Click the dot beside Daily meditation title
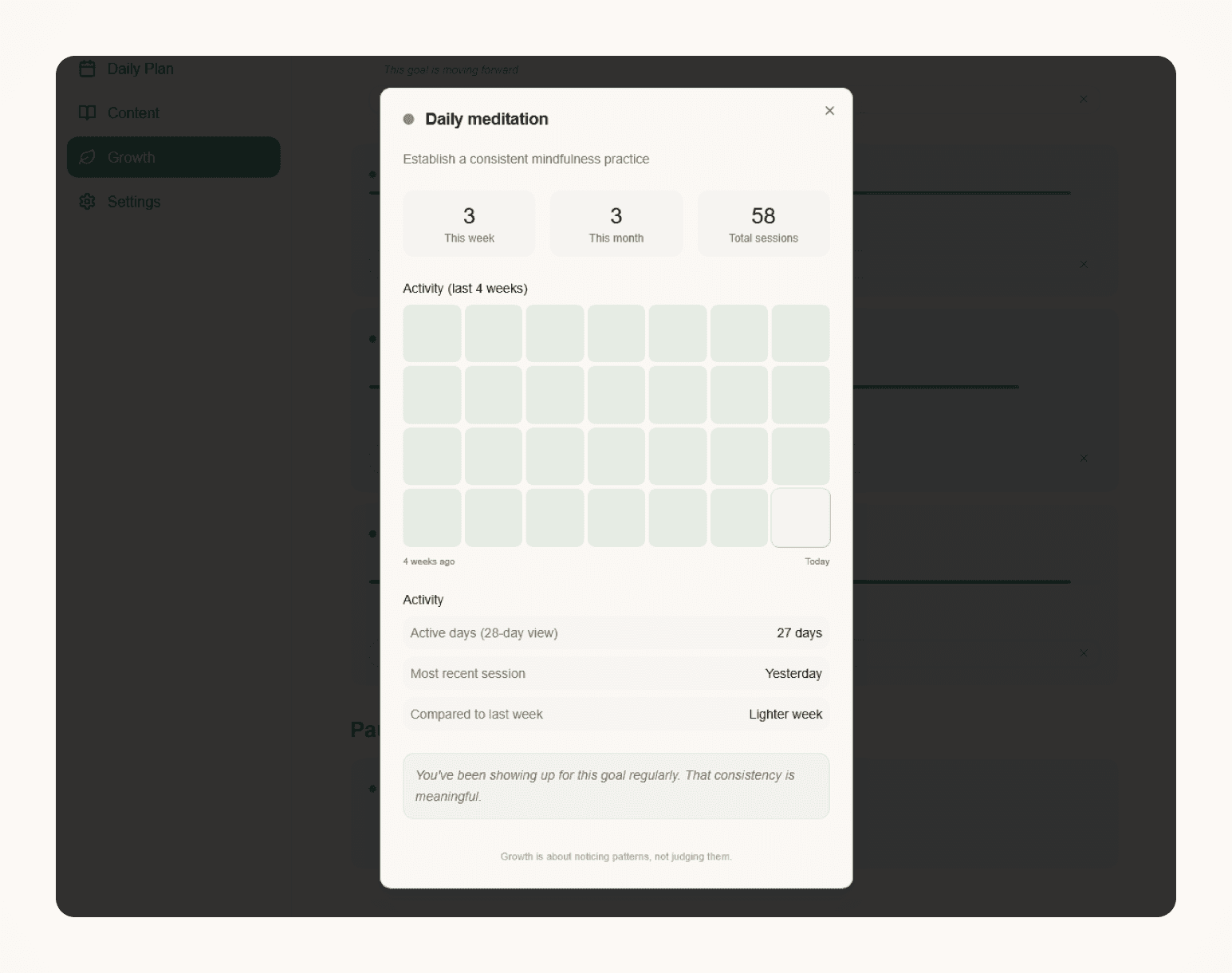This screenshot has width=1232, height=973. [408, 119]
